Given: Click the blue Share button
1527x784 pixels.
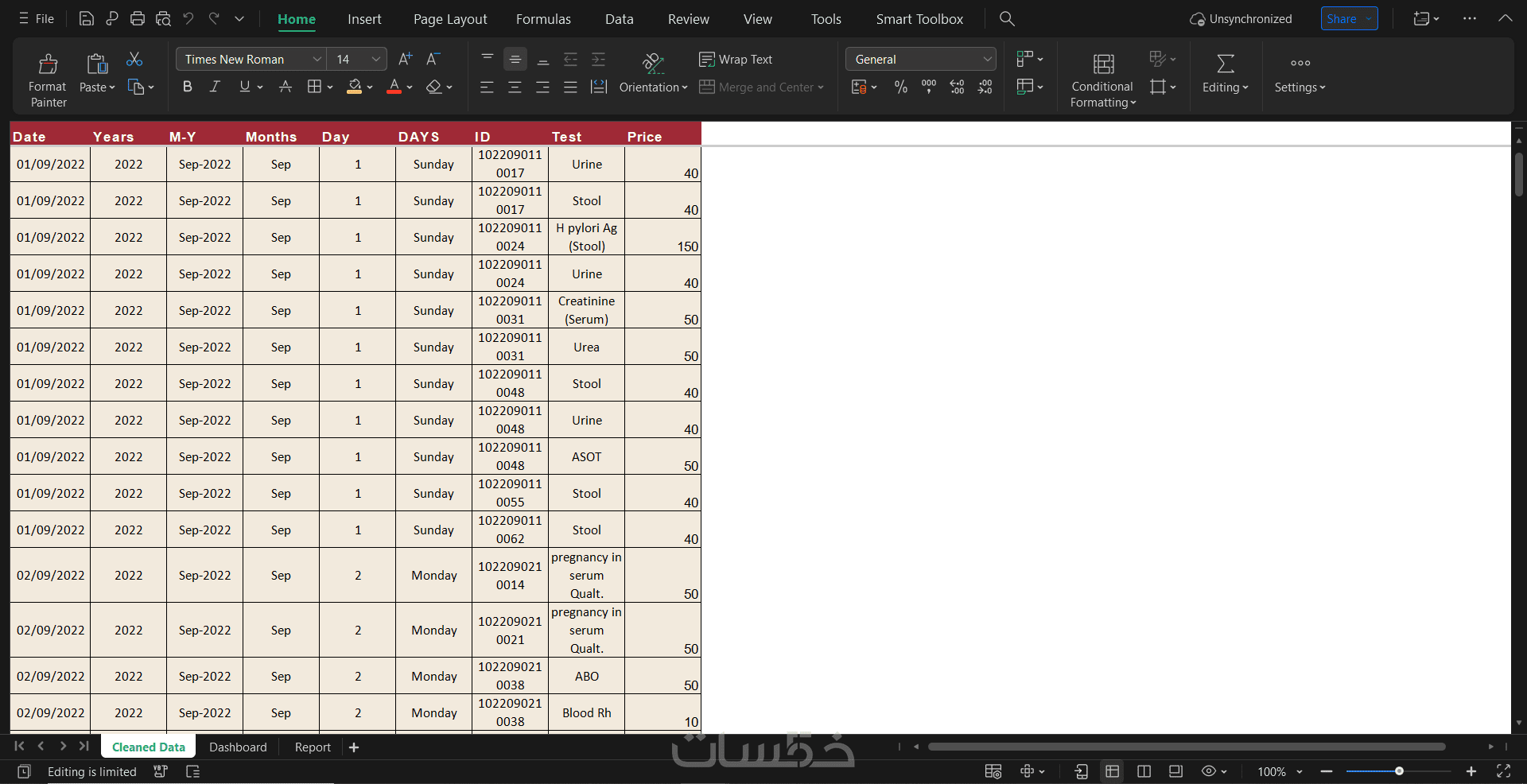Looking at the screenshot, I should (x=1349, y=18).
